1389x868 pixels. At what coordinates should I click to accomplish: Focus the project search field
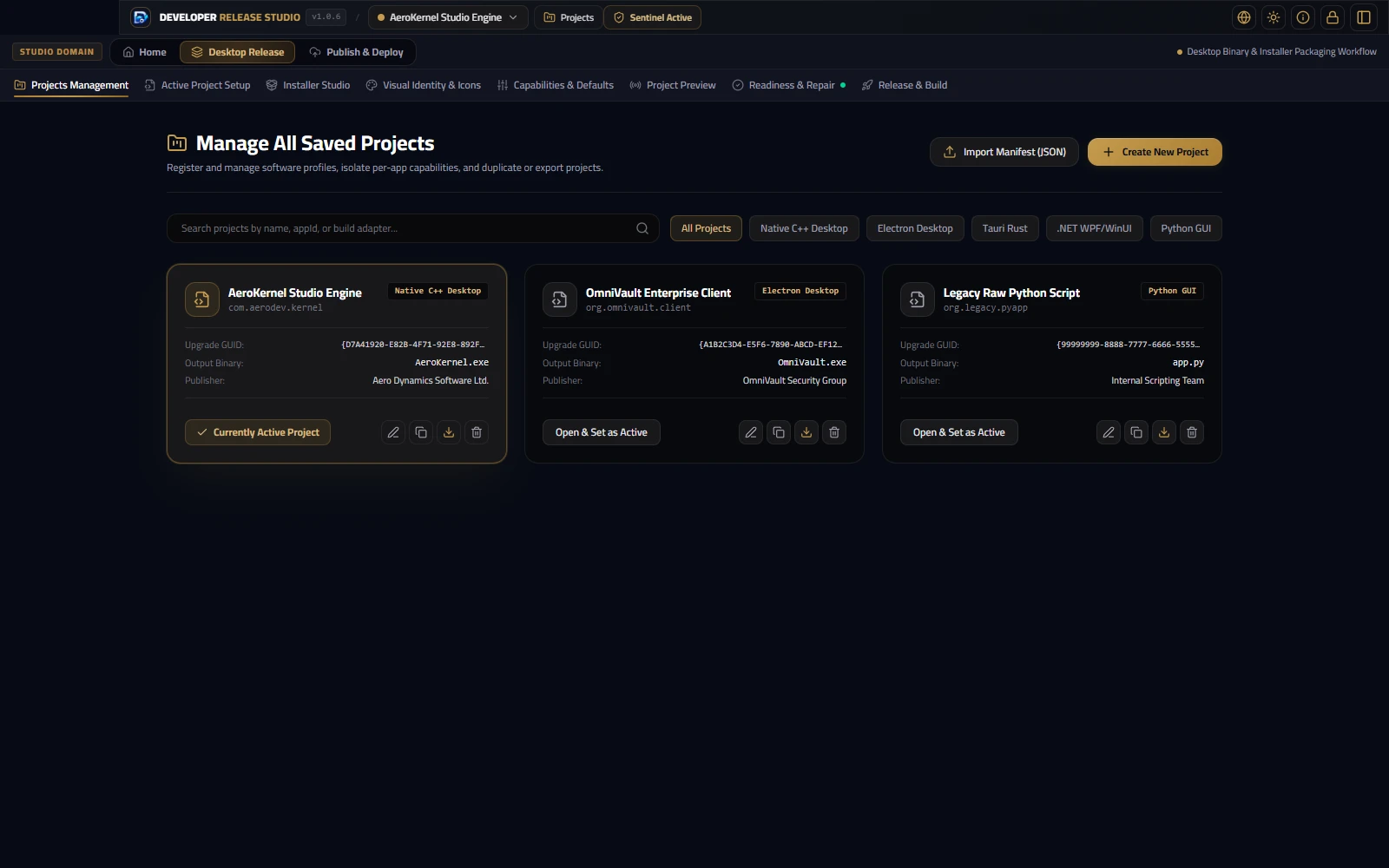coord(413,228)
